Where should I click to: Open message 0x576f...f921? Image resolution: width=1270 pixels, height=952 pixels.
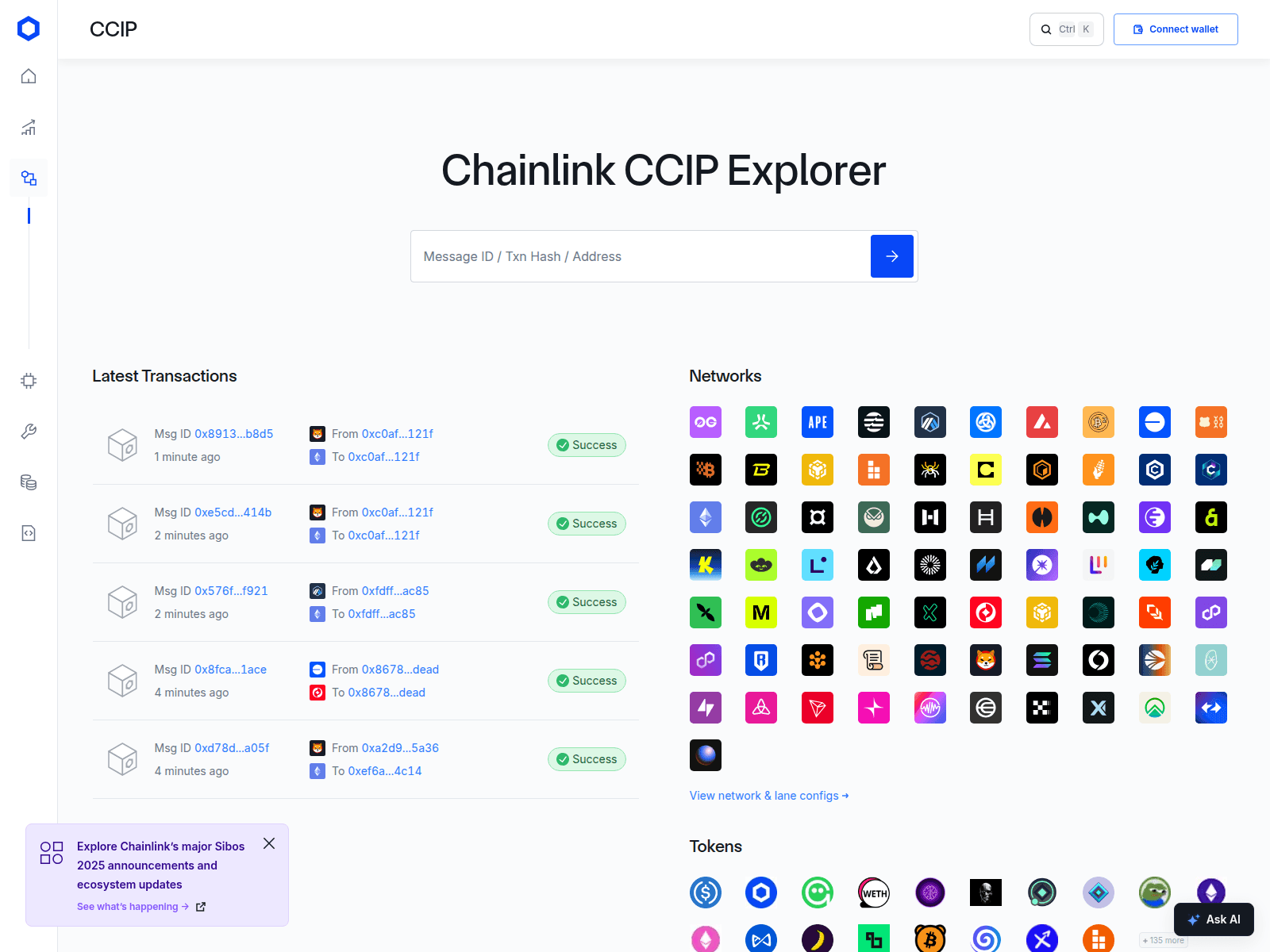pos(231,591)
